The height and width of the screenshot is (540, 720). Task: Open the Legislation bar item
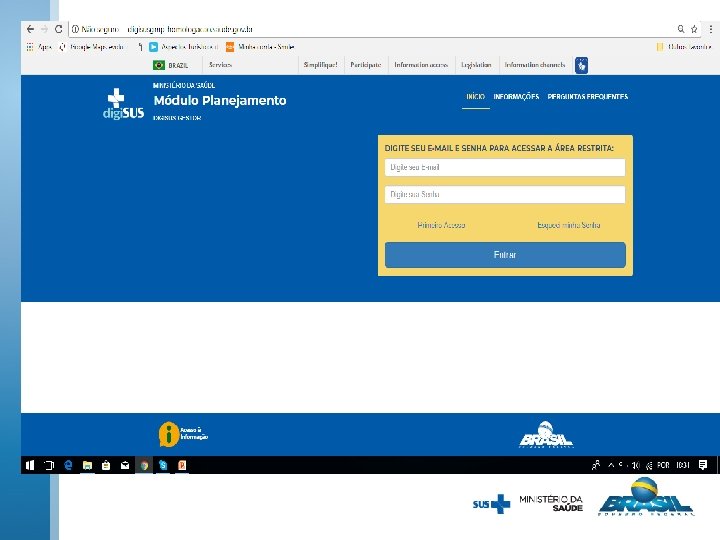coord(476,65)
